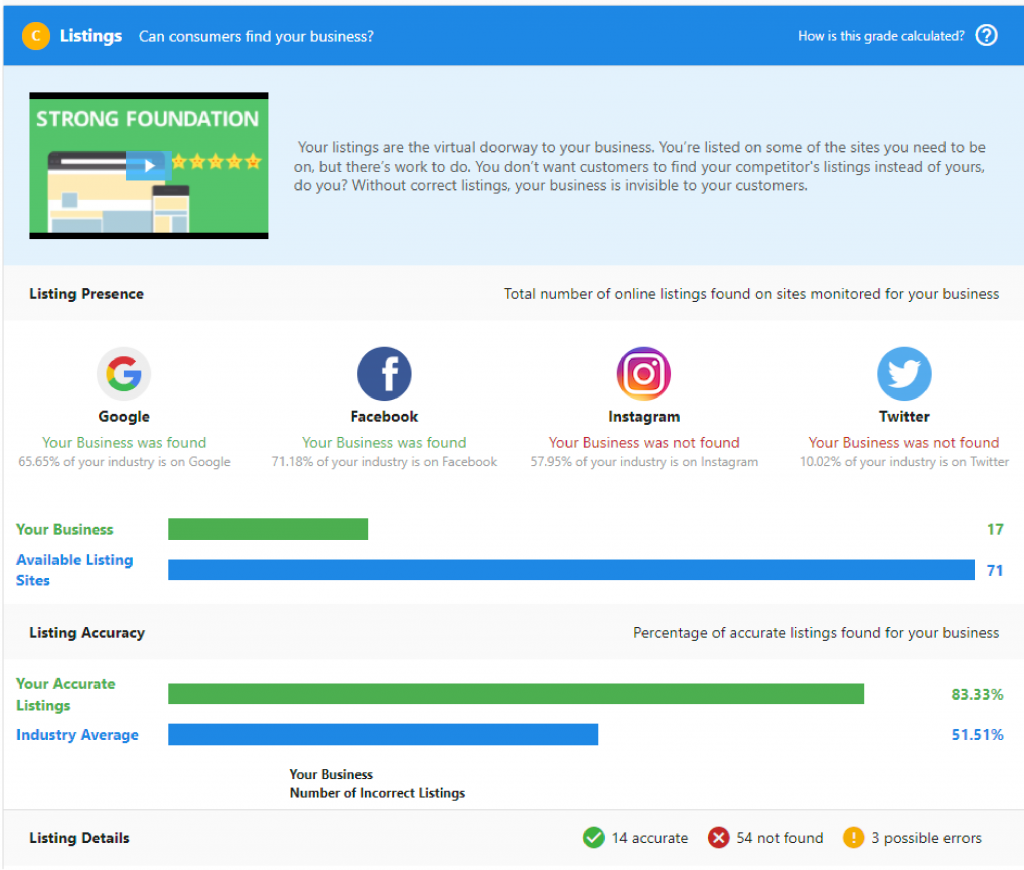Click Facebook 'Your Business was found' status

pyautogui.click(x=384, y=443)
